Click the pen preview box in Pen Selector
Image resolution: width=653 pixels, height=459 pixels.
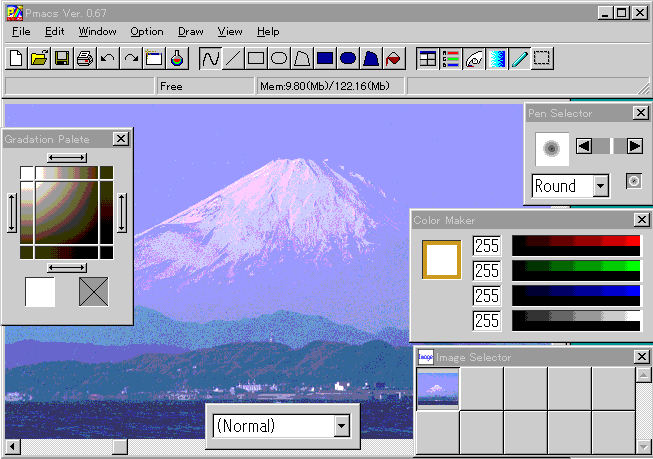(x=552, y=149)
